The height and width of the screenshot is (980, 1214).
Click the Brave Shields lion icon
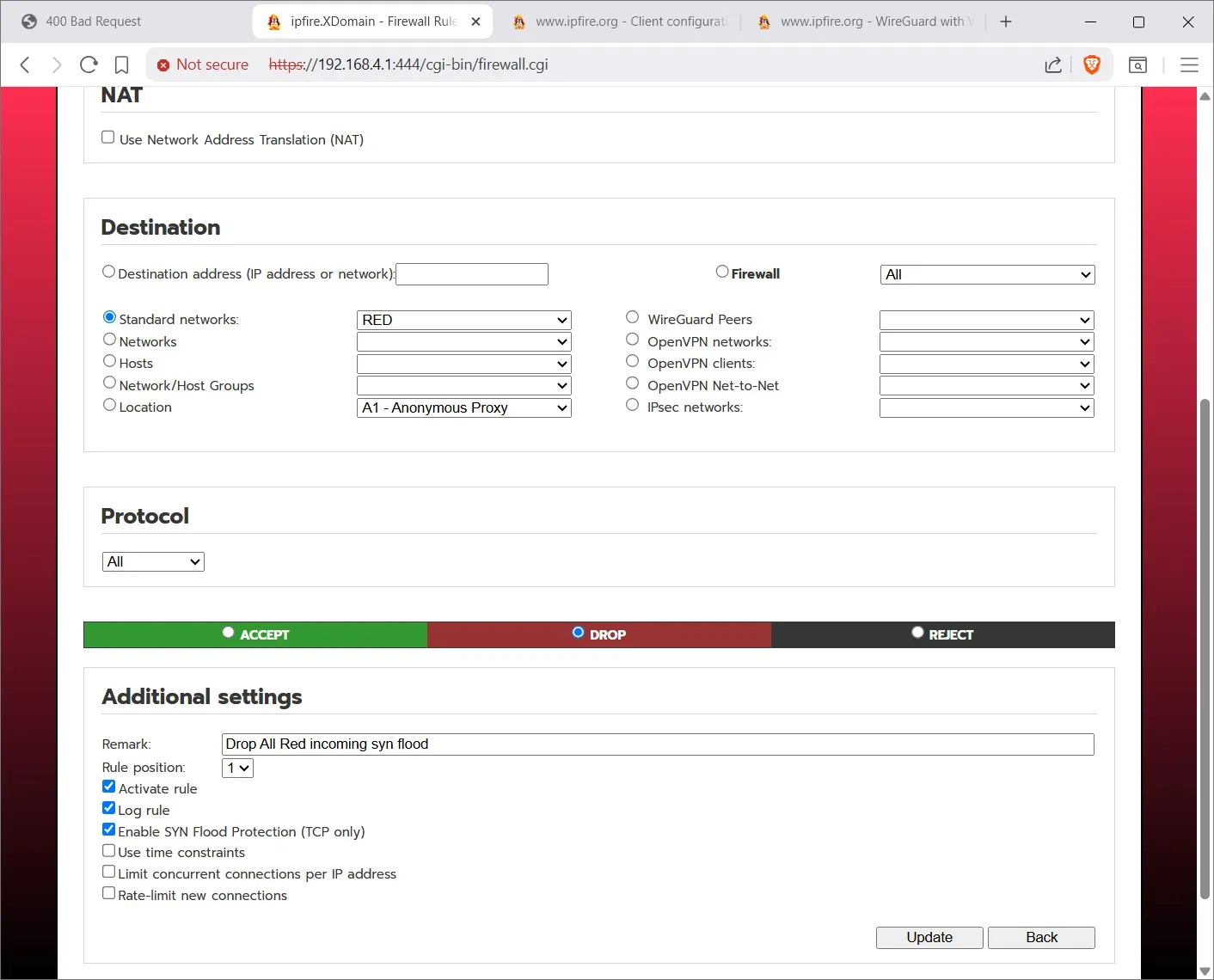[x=1092, y=64]
